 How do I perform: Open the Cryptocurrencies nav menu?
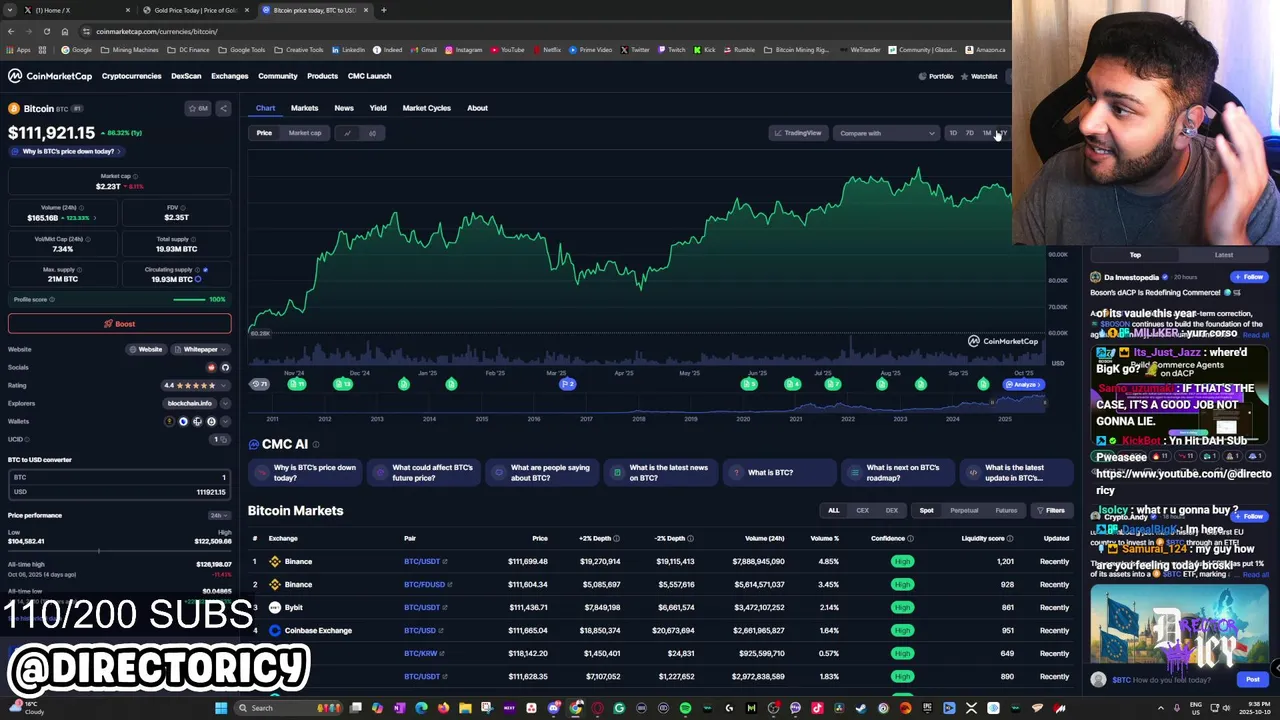pyautogui.click(x=131, y=76)
